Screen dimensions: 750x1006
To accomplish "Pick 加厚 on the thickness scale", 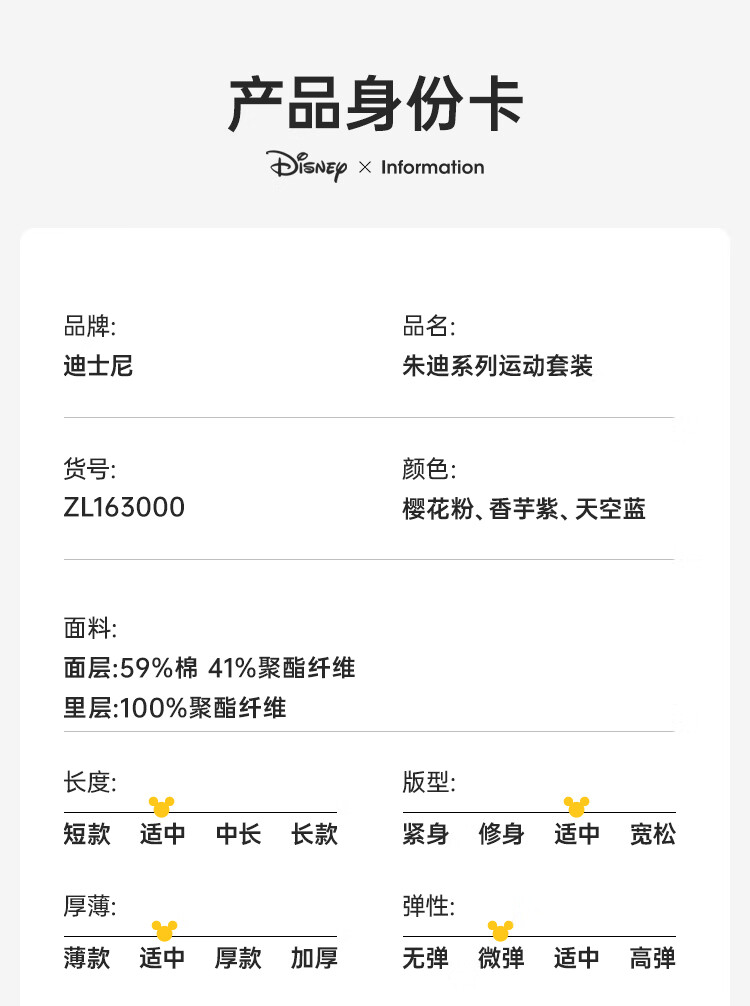I will click(314, 958).
